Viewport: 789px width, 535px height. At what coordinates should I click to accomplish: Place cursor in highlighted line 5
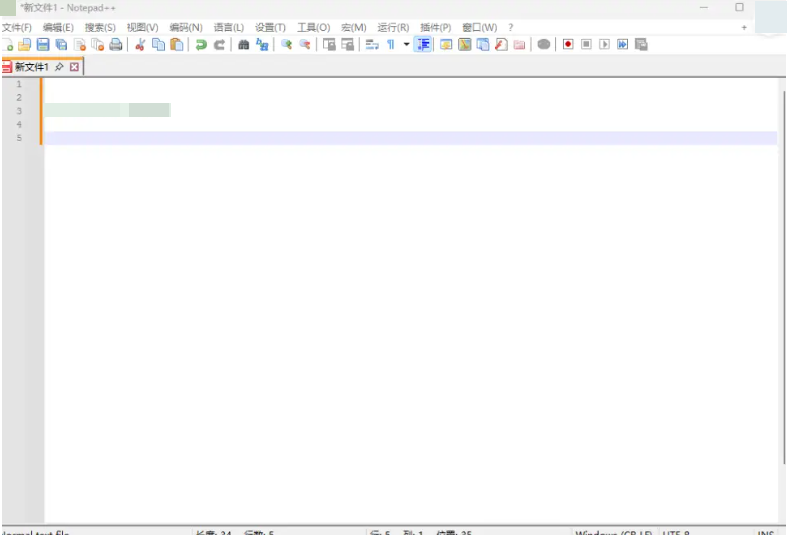pos(410,138)
